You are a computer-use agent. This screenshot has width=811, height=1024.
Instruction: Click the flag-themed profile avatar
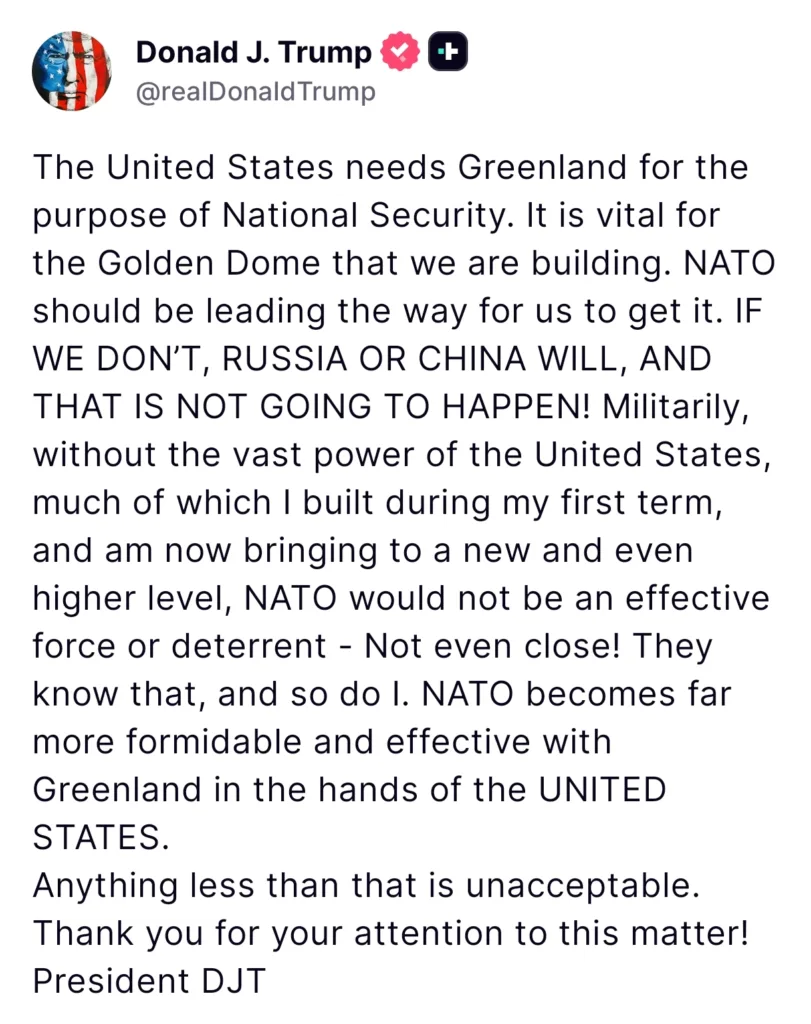(72, 69)
